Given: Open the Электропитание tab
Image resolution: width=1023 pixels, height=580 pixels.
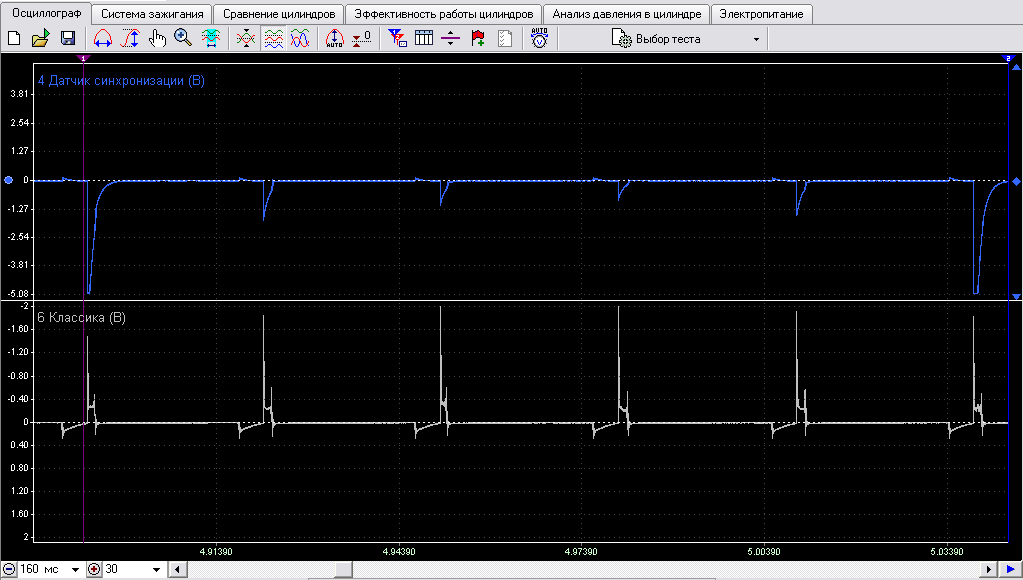Looking at the screenshot, I should click(x=761, y=14).
